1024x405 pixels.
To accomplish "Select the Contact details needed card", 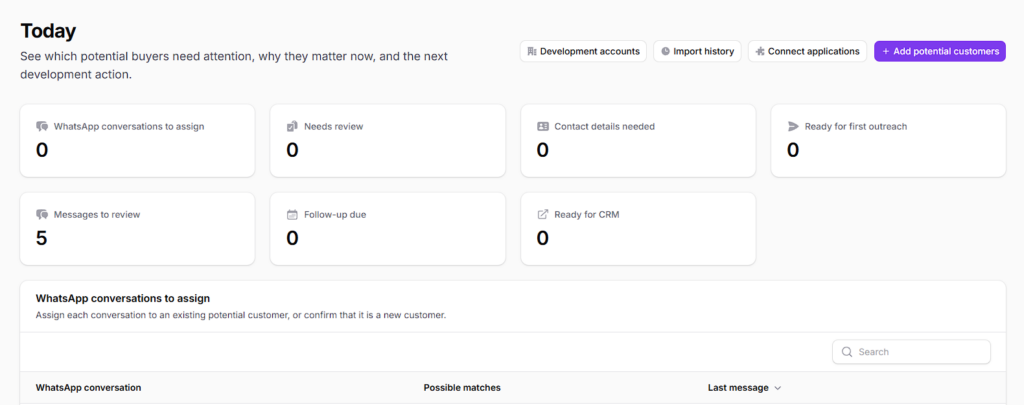I will point(638,140).
